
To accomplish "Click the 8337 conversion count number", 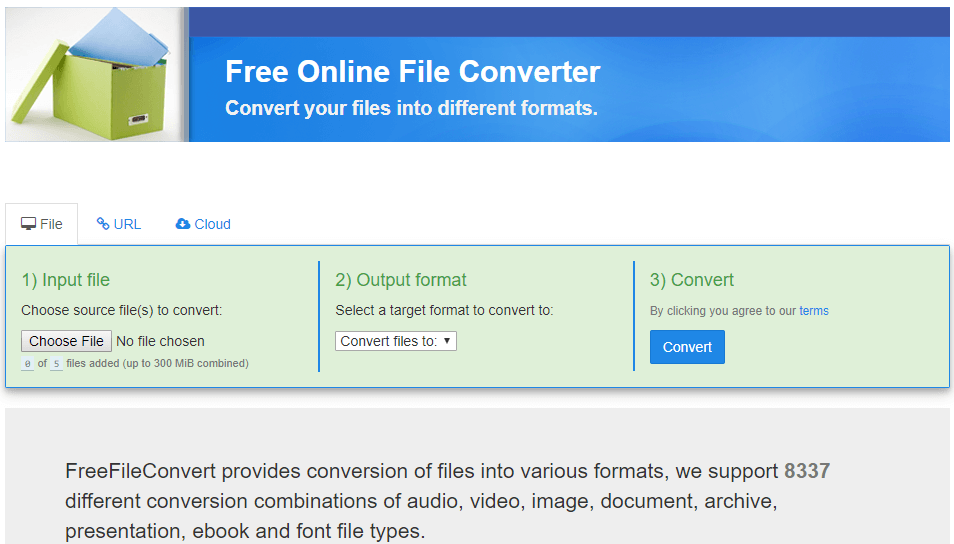I will click(x=807, y=471).
